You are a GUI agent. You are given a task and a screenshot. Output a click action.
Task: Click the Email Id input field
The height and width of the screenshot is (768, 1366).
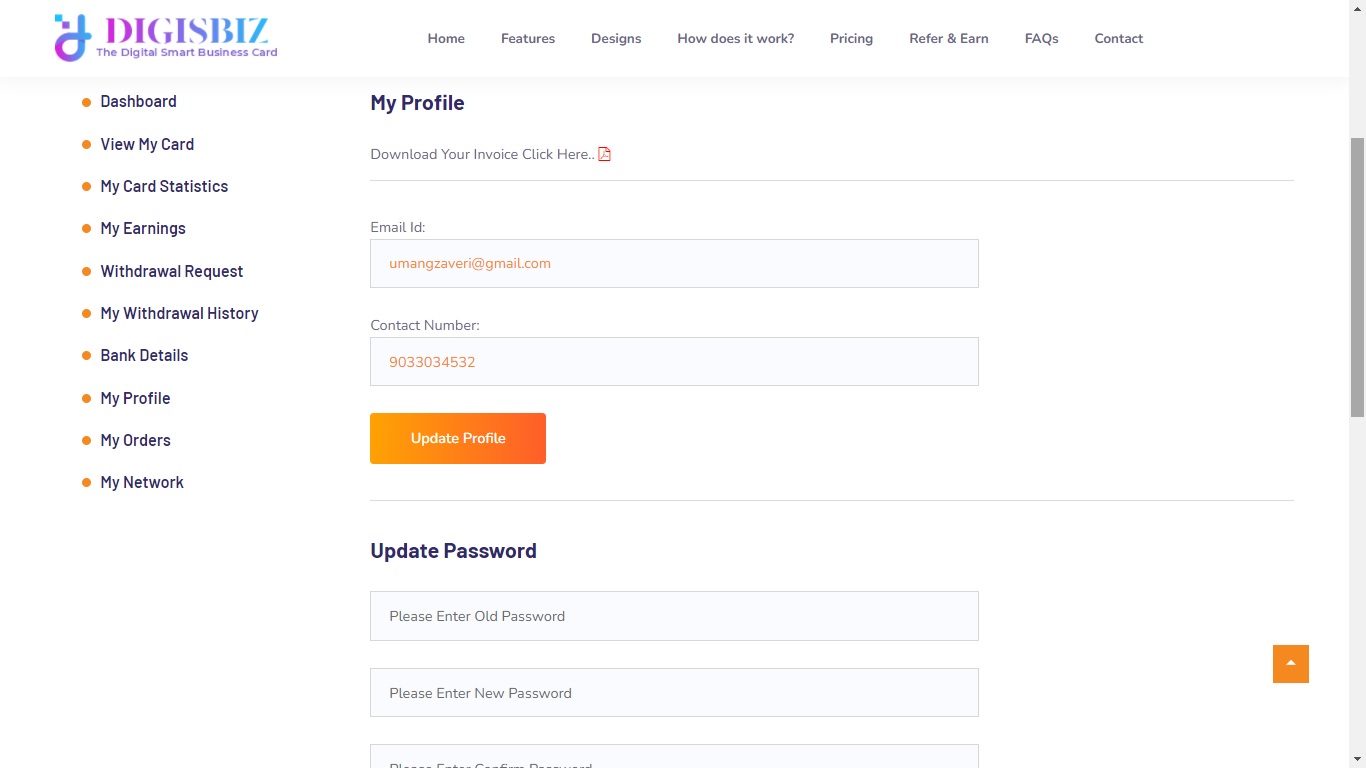pyautogui.click(x=674, y=264)
